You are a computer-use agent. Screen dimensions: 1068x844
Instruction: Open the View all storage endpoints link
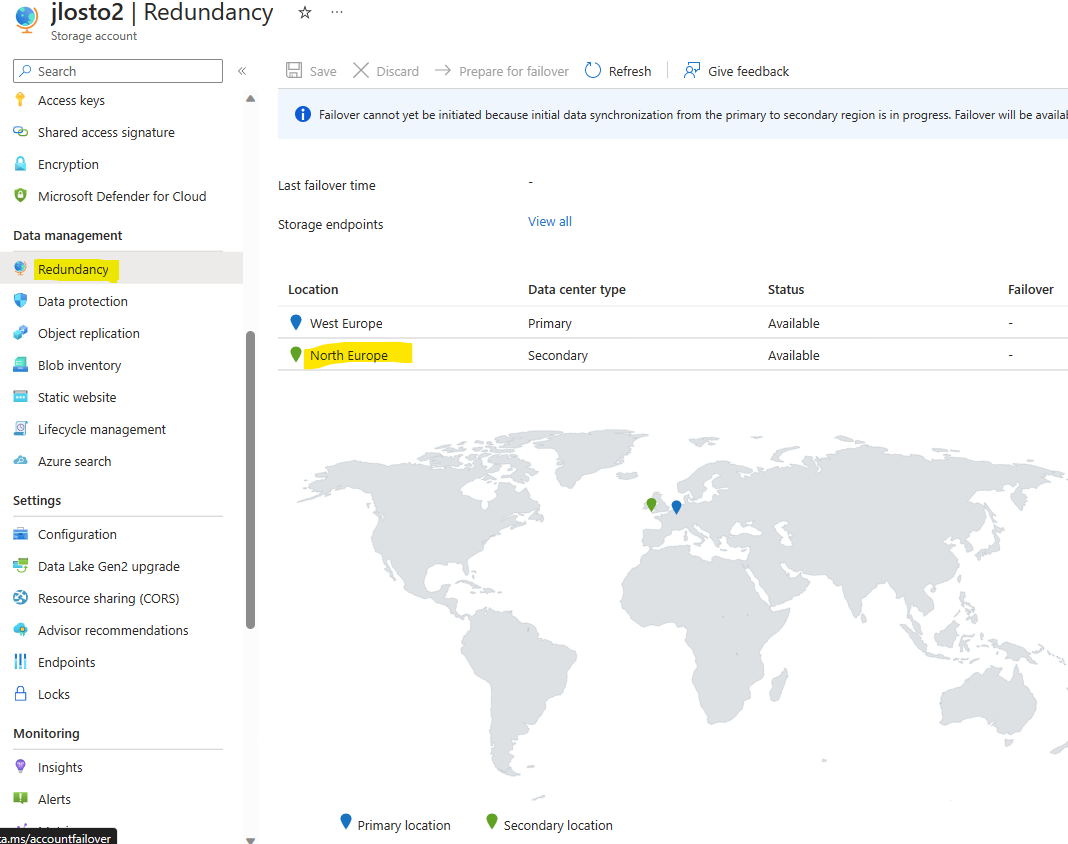(550, 221)
